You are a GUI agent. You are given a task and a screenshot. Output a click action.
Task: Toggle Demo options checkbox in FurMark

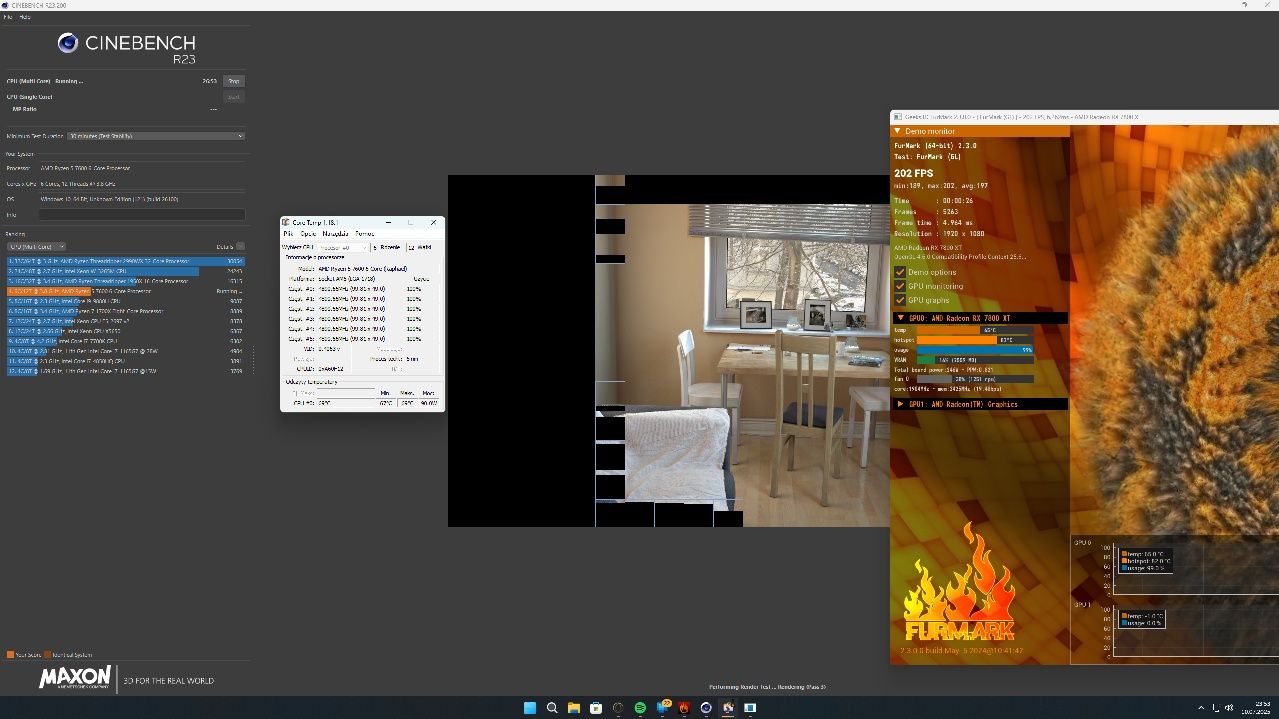pos(900,272)
